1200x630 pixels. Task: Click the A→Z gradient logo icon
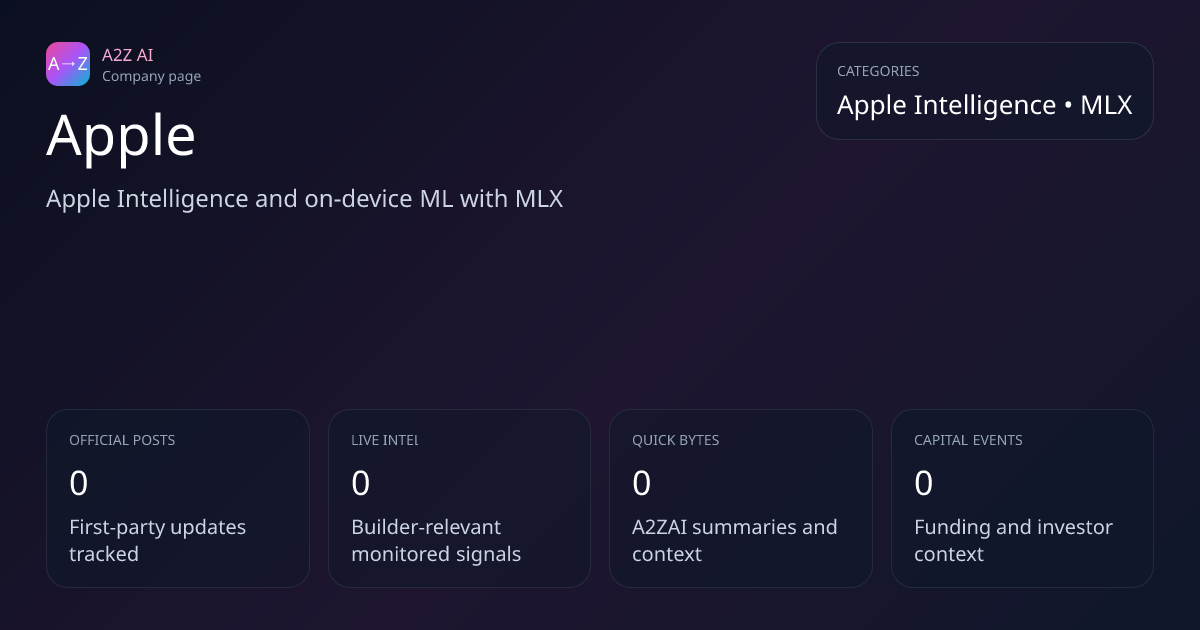pyautogui.click(x=68, y=64)
